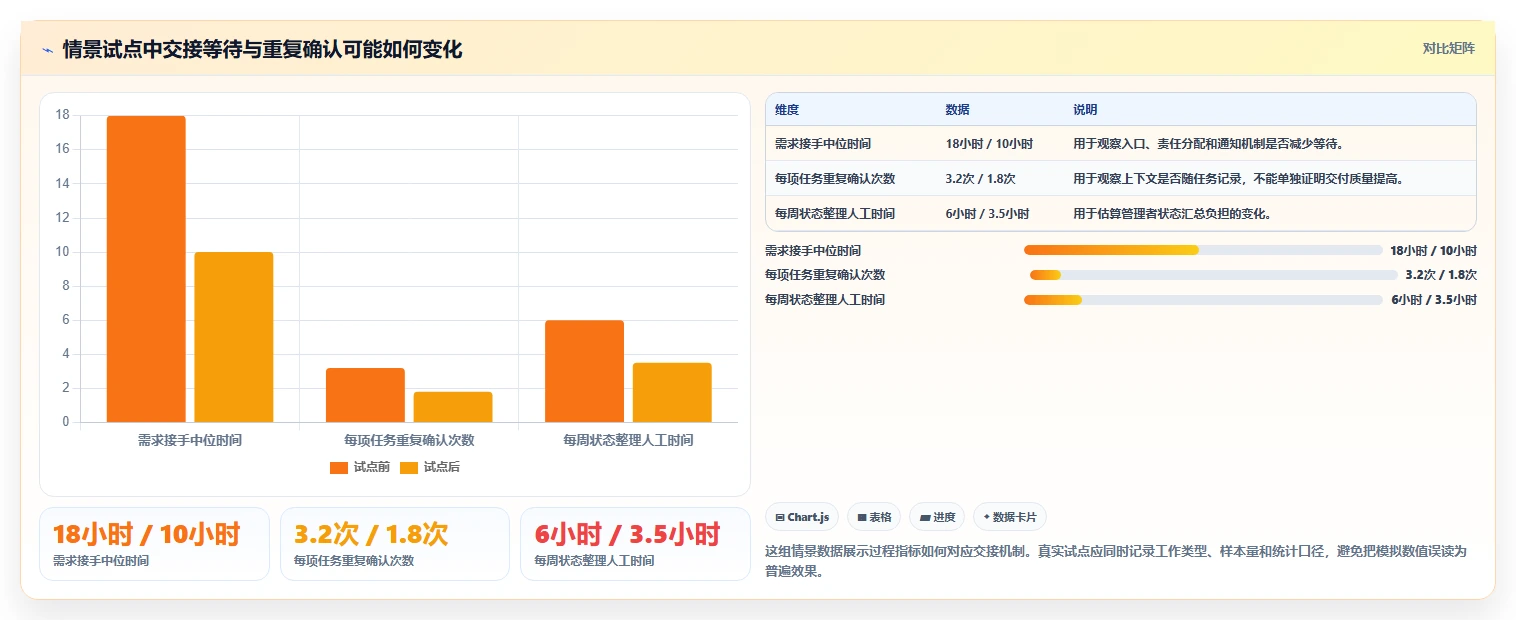Click the 试点前 orange legend swatch
Screen dimensions: 1516x620
tap(339, 467)
